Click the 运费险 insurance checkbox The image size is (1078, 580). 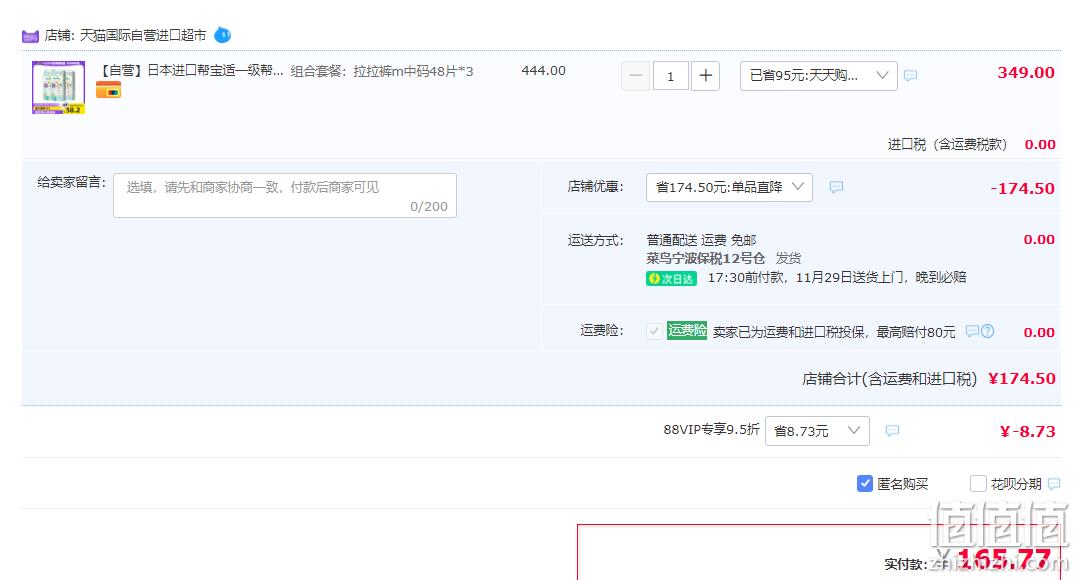coord(654,331)
